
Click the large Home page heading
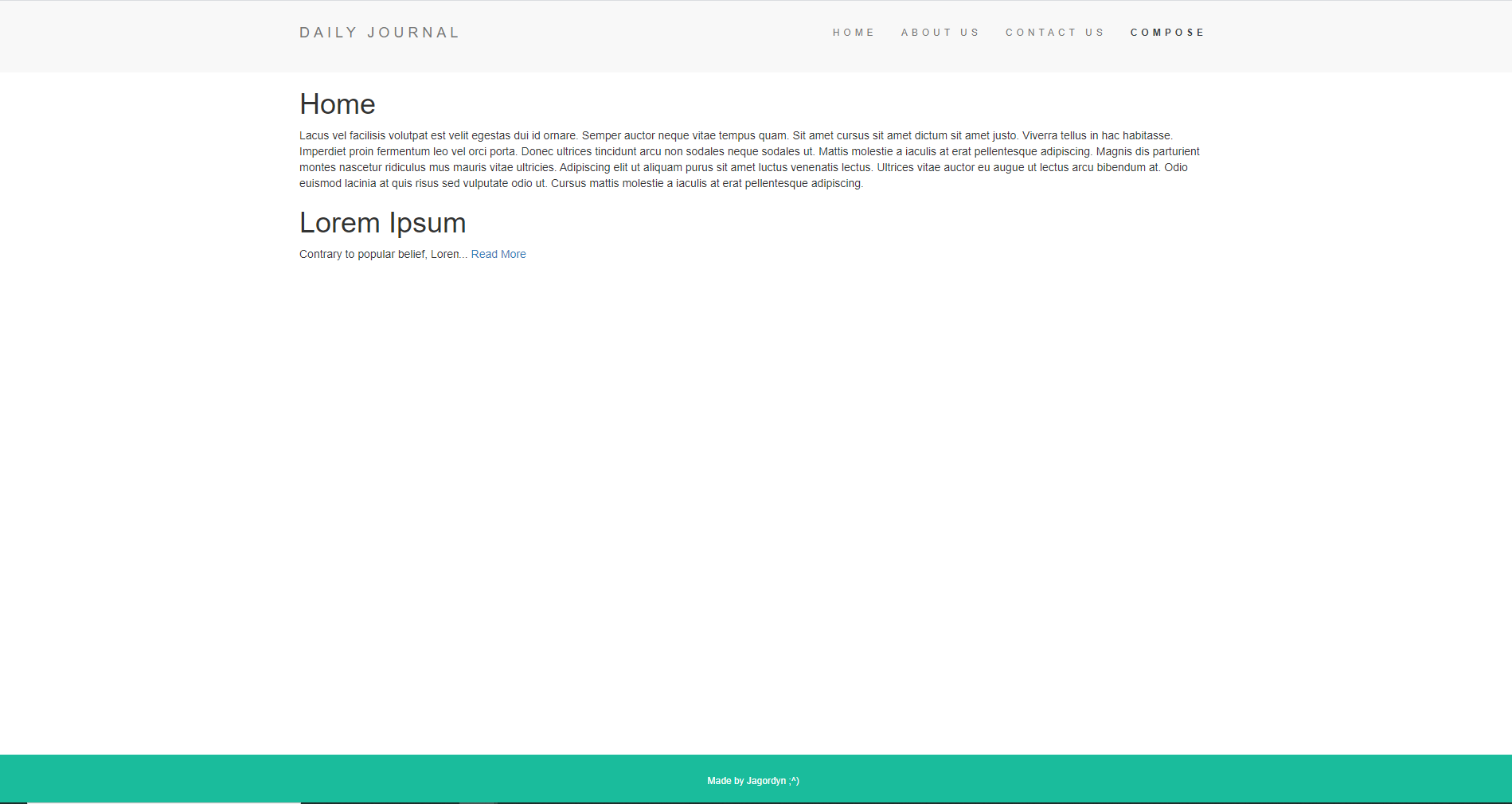pyautogui.click(x=337, y=104)
